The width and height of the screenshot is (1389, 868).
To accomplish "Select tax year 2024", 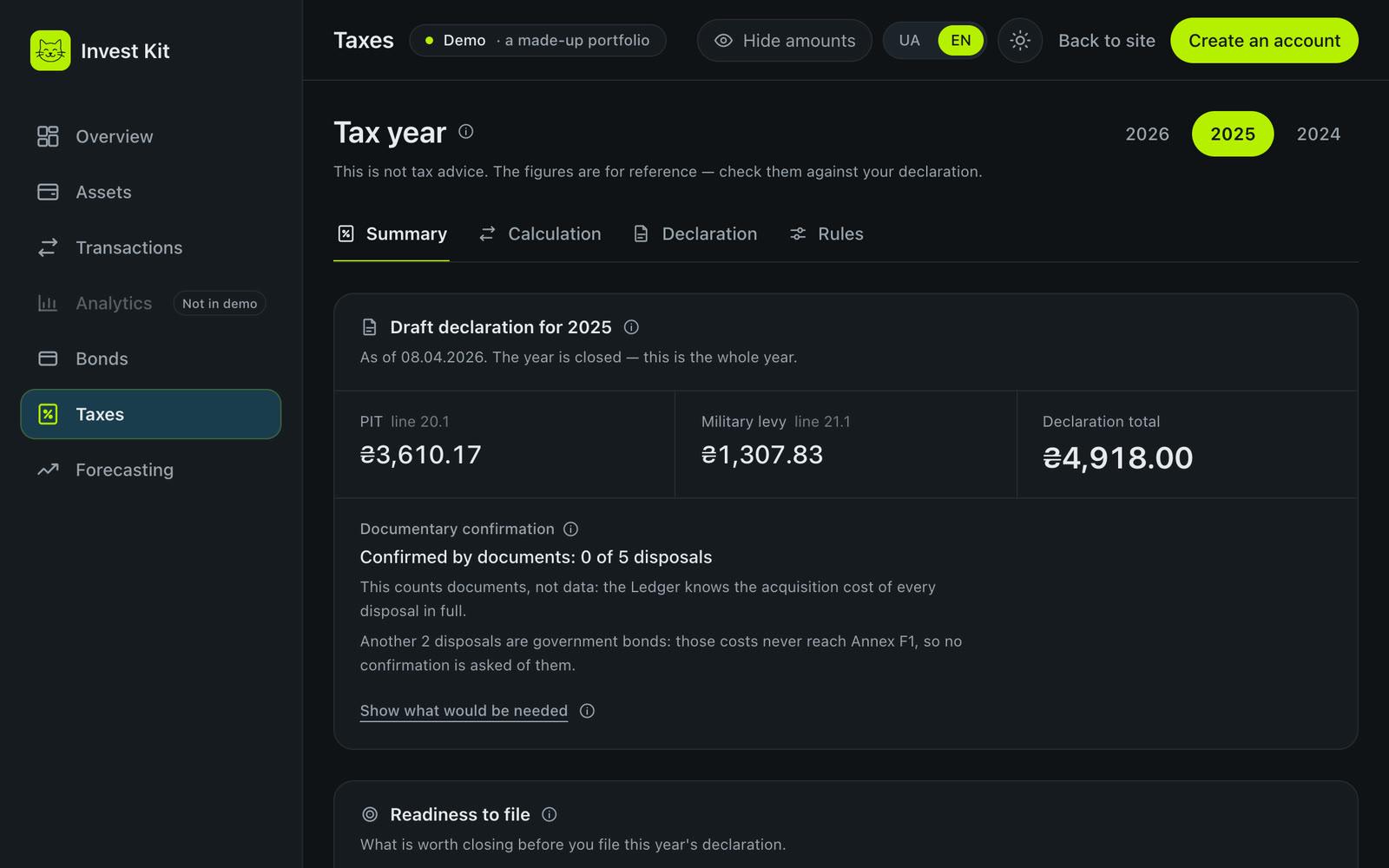I will coord(1318,134).
